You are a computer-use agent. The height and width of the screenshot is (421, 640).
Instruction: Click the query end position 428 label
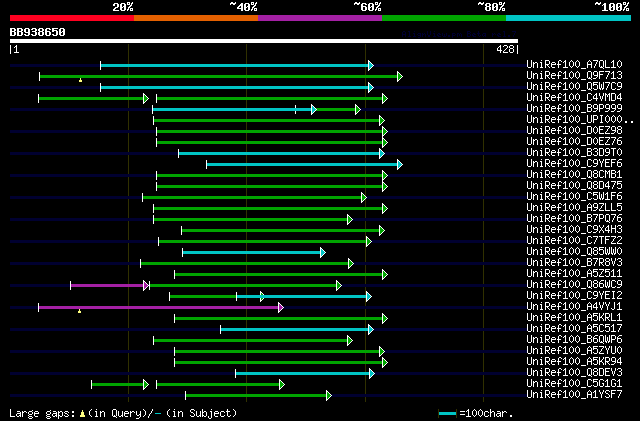pos(505,49)
